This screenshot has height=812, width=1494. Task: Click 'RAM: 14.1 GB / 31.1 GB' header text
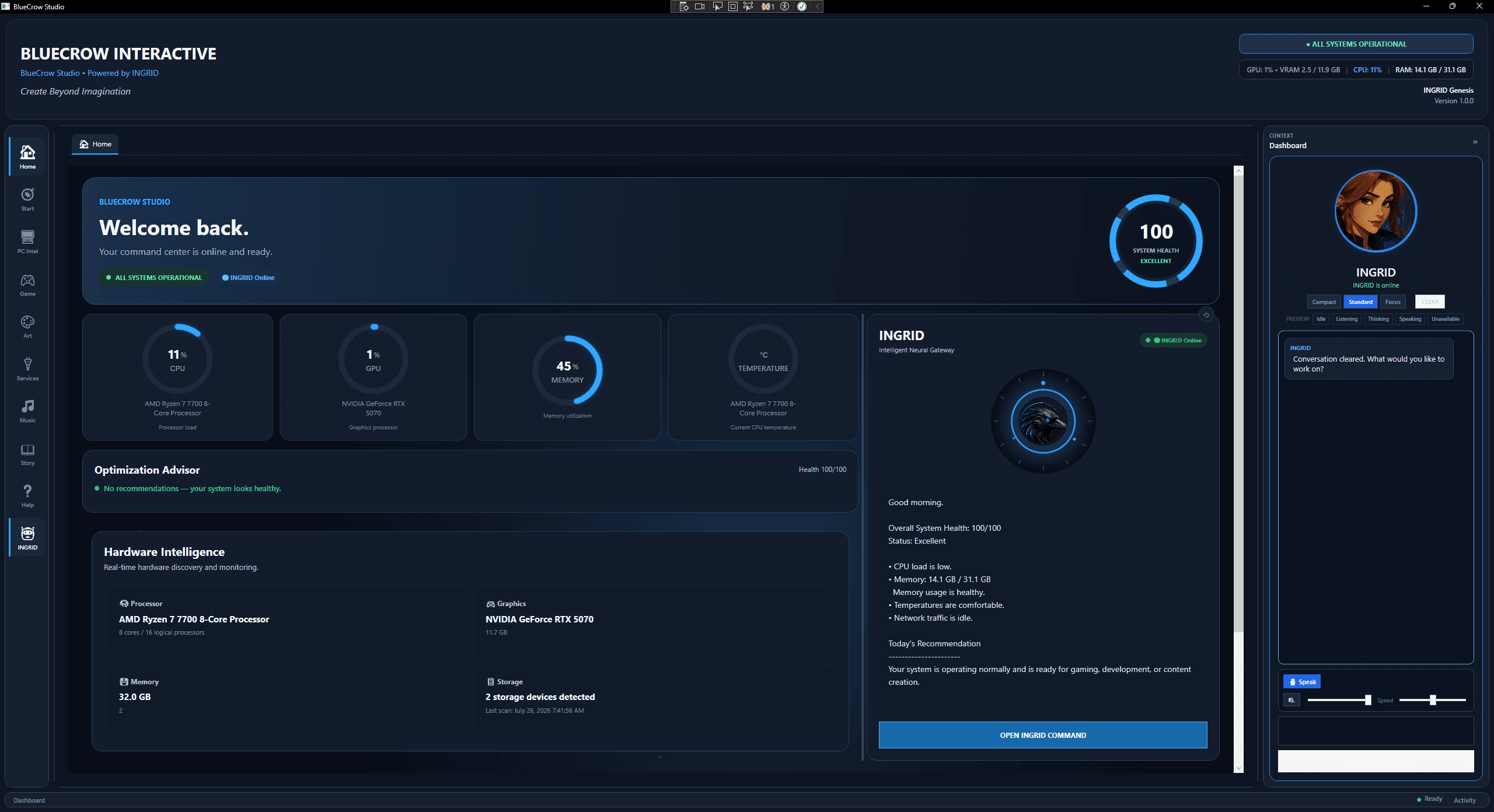pyautogui.click(x=1430, y=70)
